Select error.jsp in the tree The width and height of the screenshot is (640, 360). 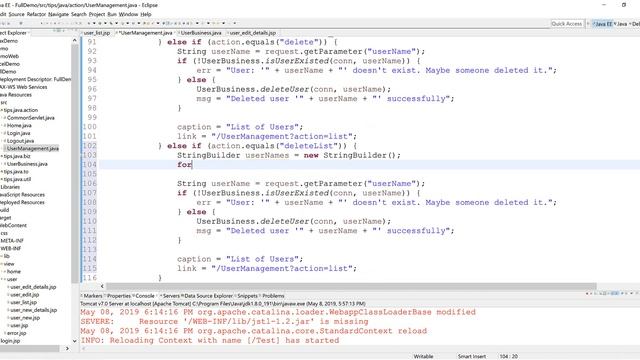[16, 333]
